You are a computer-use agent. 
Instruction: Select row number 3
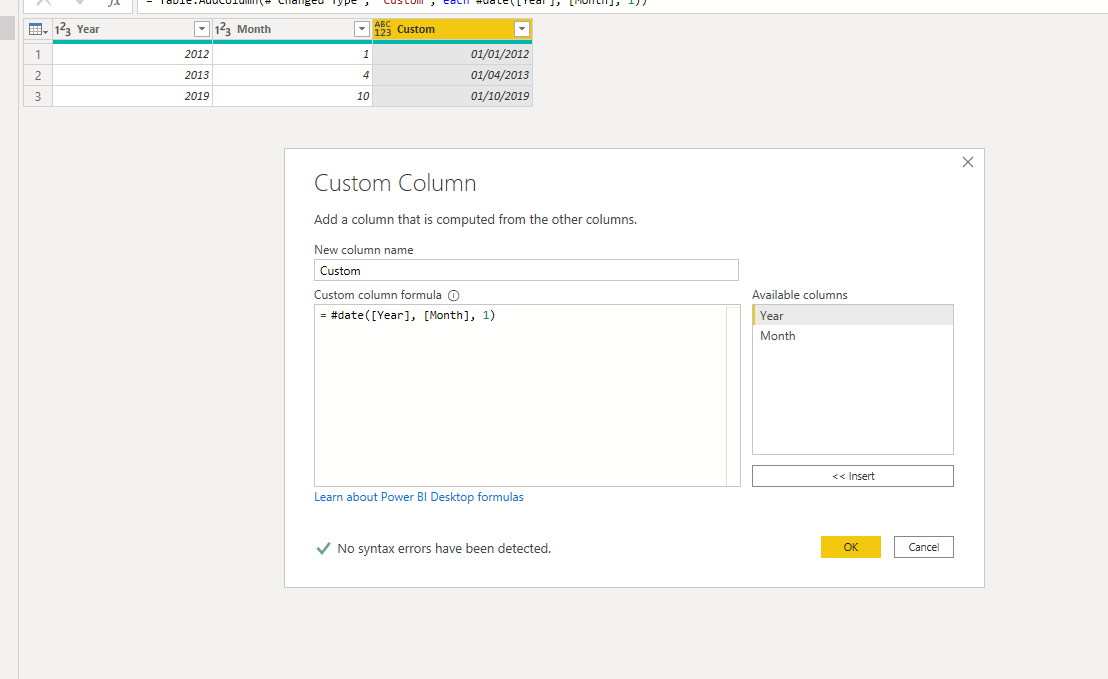(x=38, y=96)
